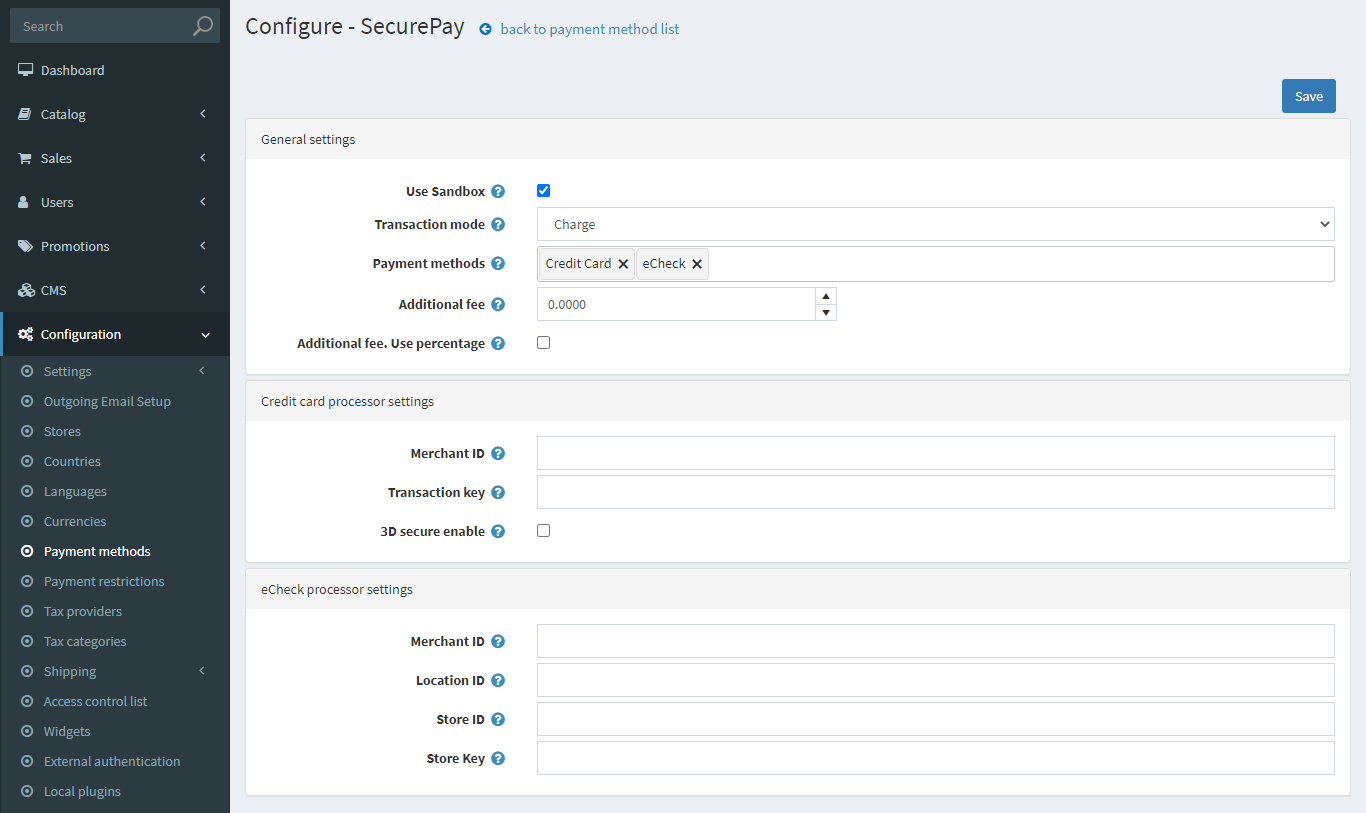Click the Users person icon
The height and width of the screenshot is (813, 1366).
pos(24,202)
